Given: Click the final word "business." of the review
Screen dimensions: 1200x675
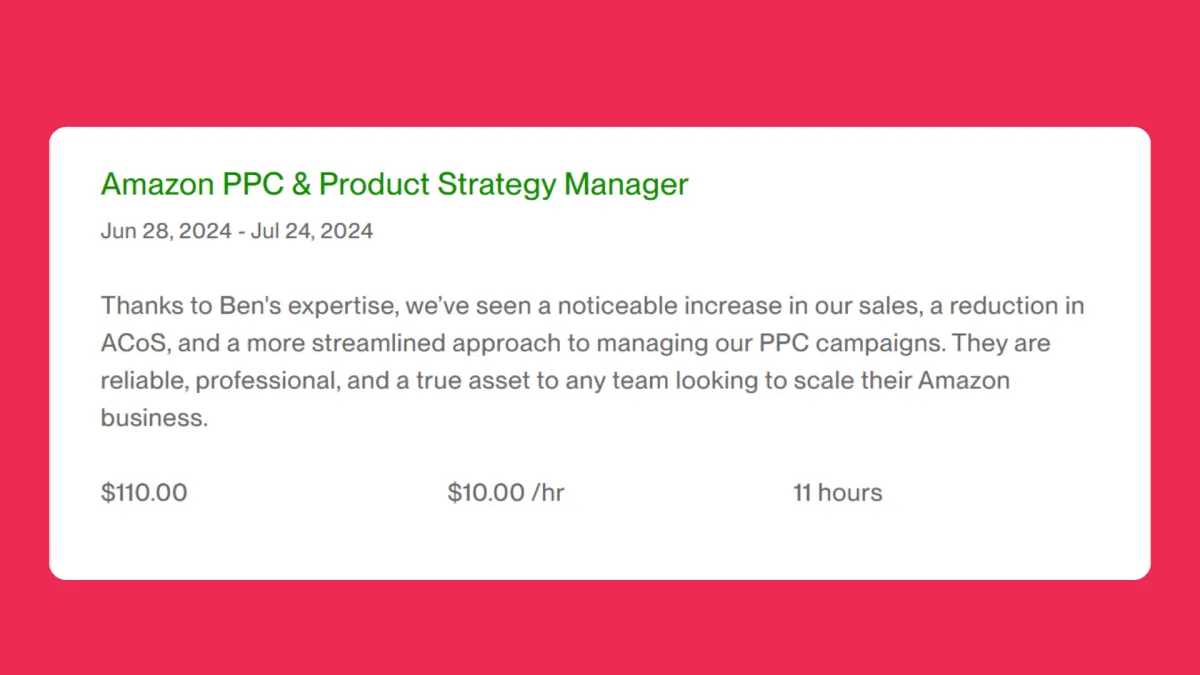Looking at the screenshot, I should [x=154, y=419].
